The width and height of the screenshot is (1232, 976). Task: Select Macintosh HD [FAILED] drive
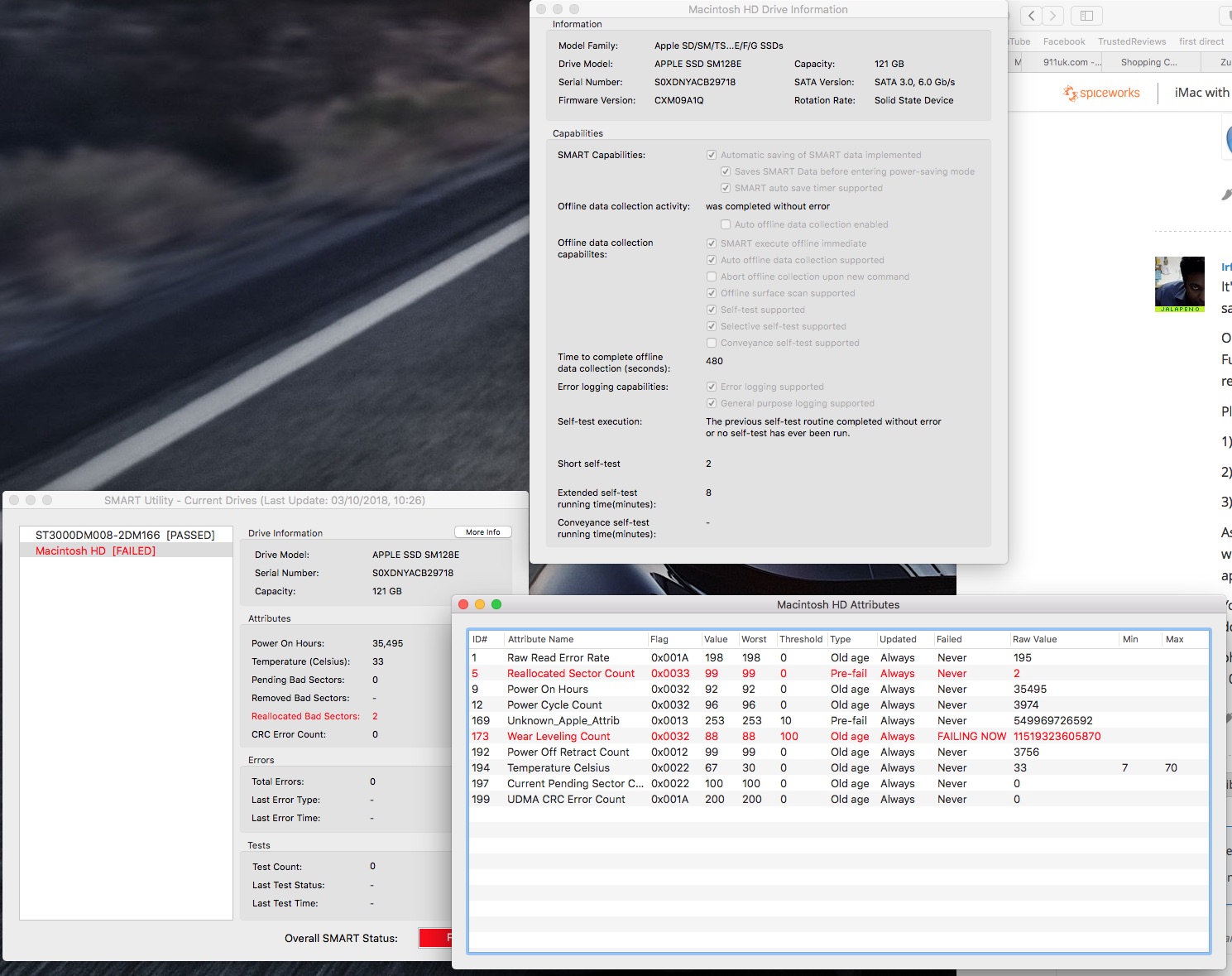click(x=125, y=551)
